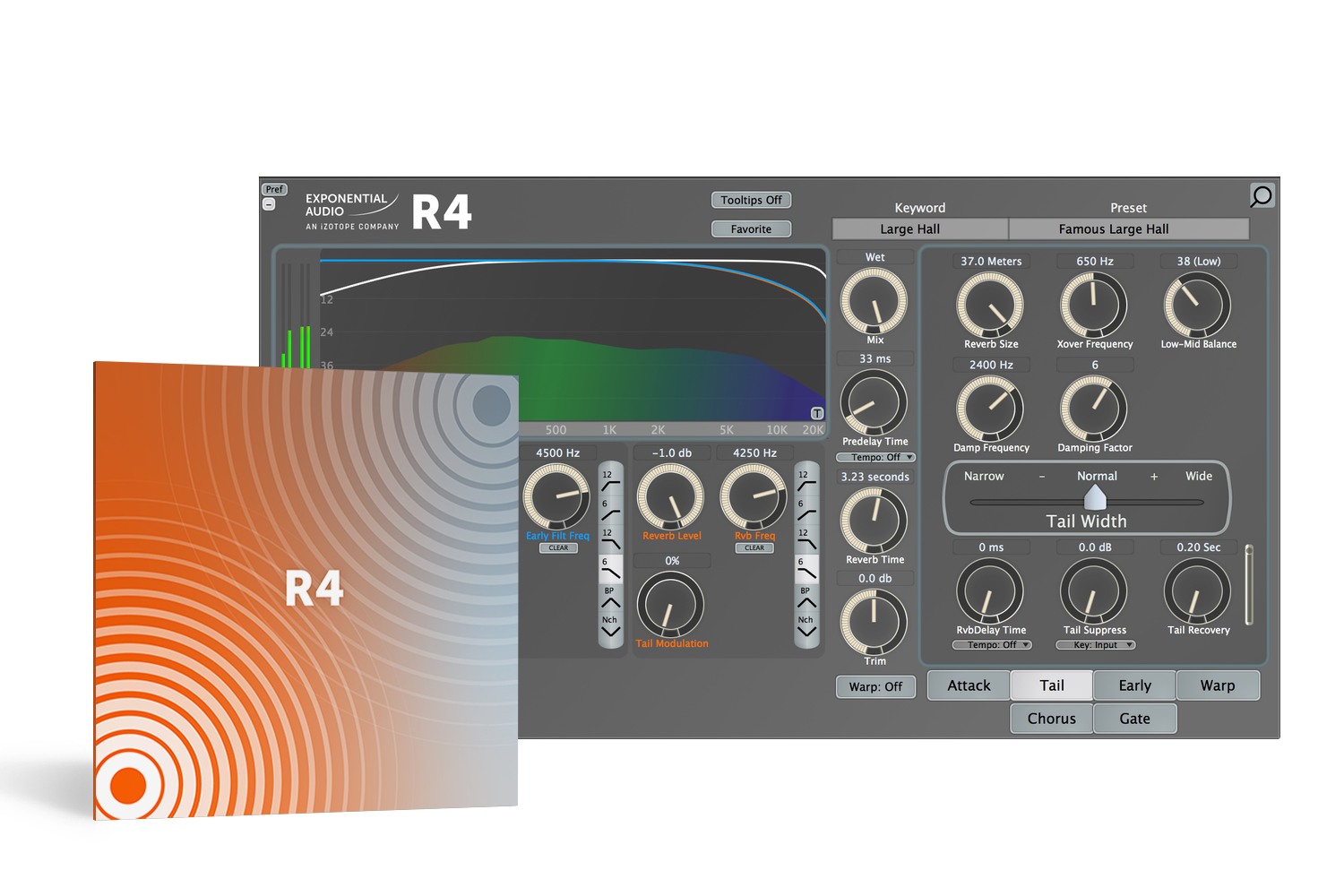This screenshot has height=896, width=1344.
Task: Click the Rvb Freq knob
Action: [x=754, y=496]
